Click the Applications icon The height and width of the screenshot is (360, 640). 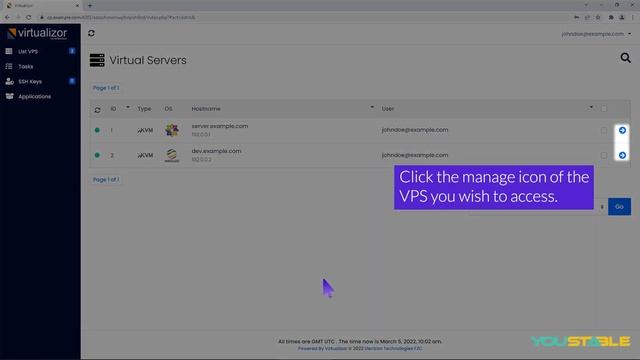(9, 96)
